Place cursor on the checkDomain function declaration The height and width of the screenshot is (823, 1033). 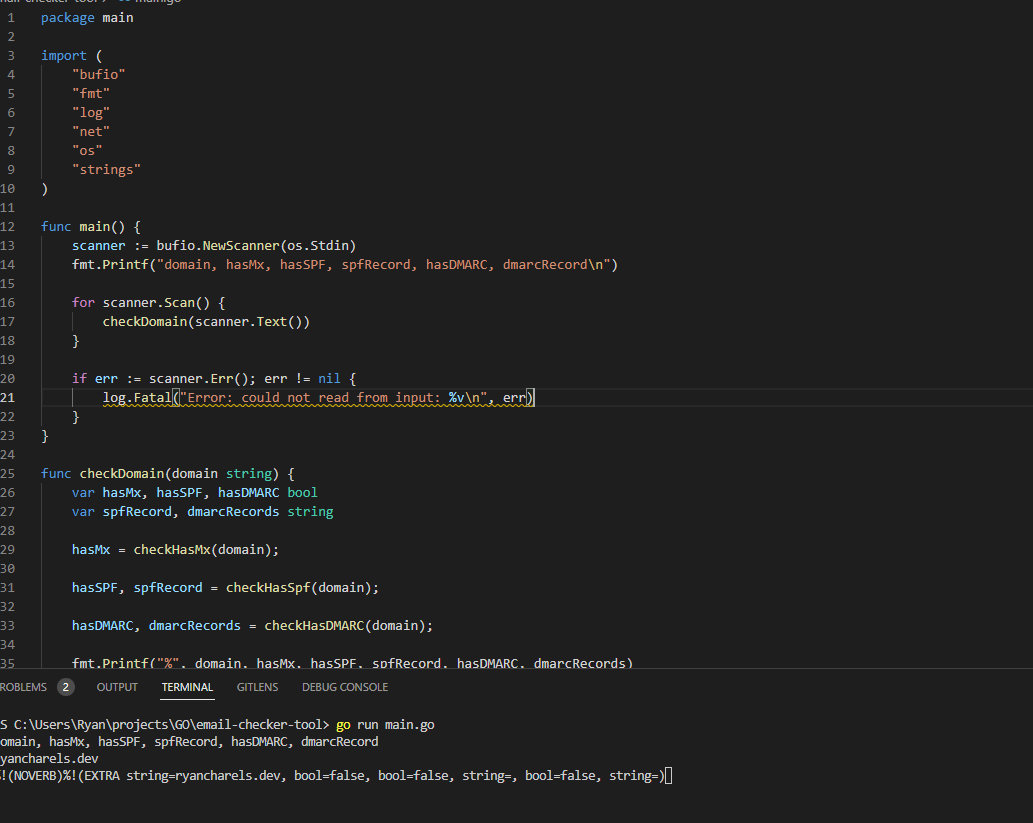pyautogui.click(x=122, y=473)
